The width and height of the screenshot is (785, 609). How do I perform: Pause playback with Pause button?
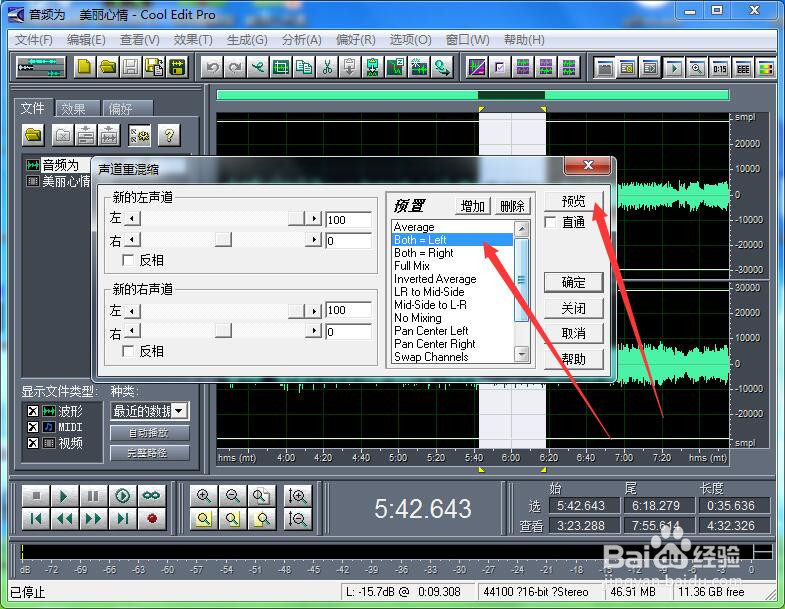[x=93, y=496]
